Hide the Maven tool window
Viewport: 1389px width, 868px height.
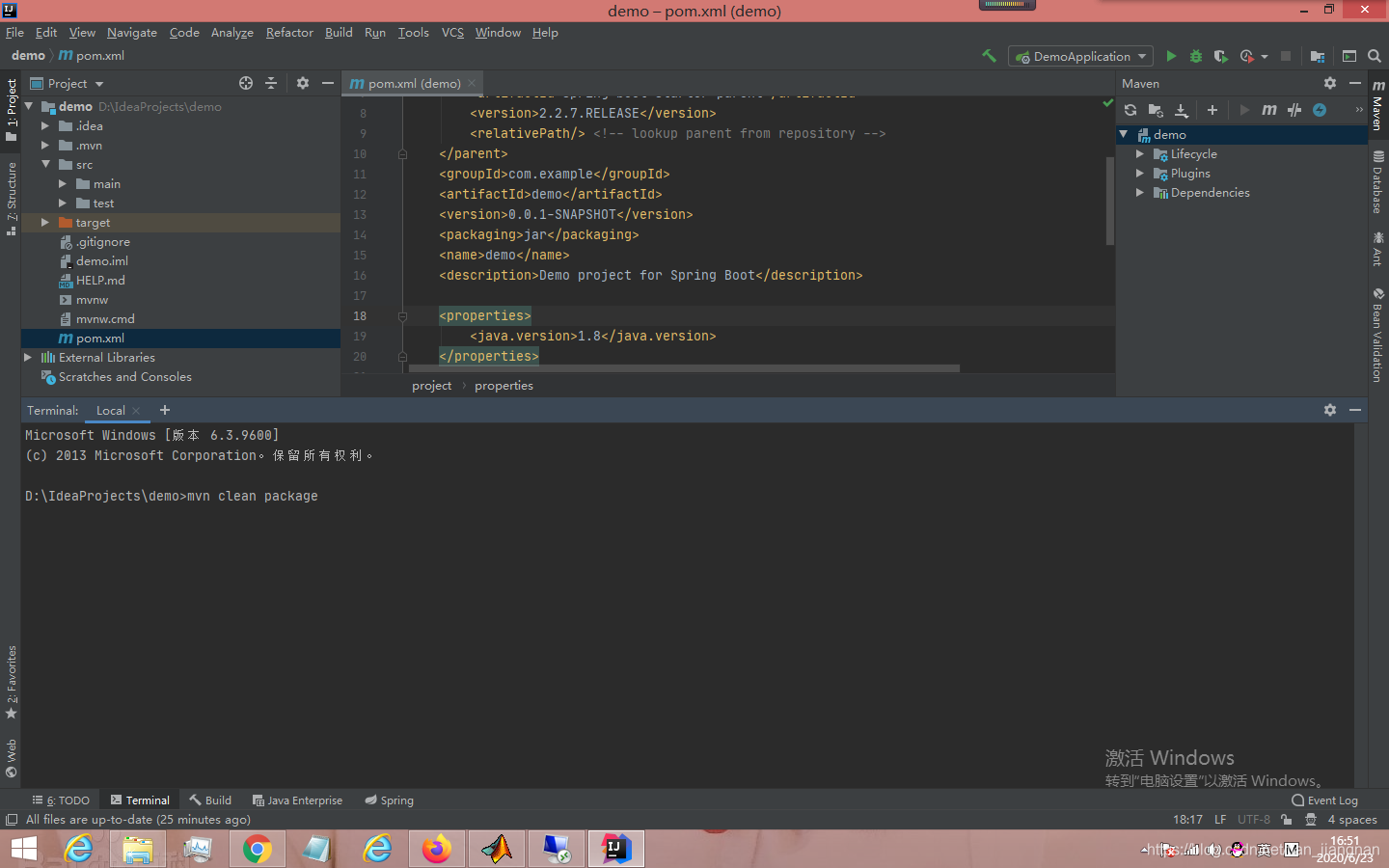(x=1355, y=84)
